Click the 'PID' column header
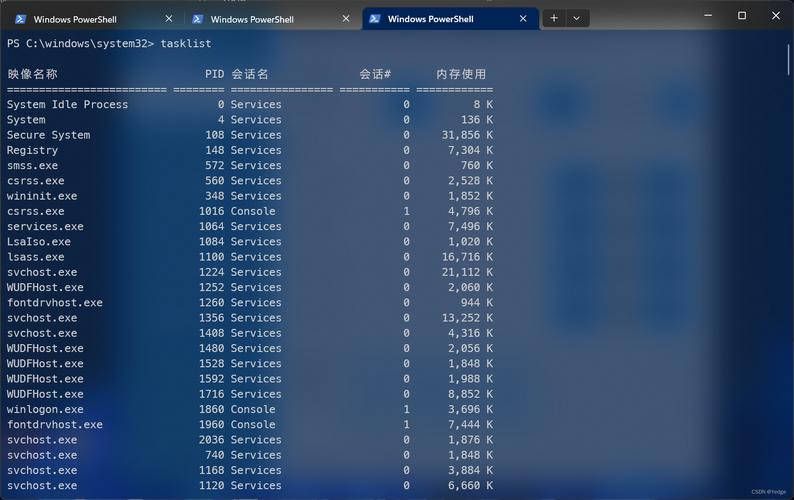Screen dimensions: 794x500 (214, 74)
